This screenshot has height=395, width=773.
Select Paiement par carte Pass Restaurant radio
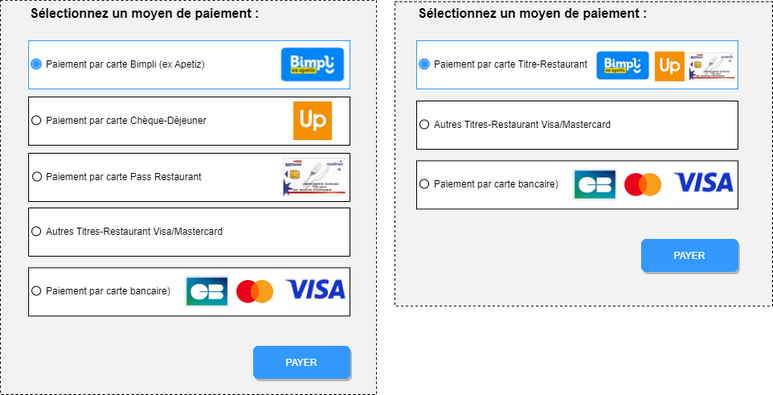click(36, 177)
